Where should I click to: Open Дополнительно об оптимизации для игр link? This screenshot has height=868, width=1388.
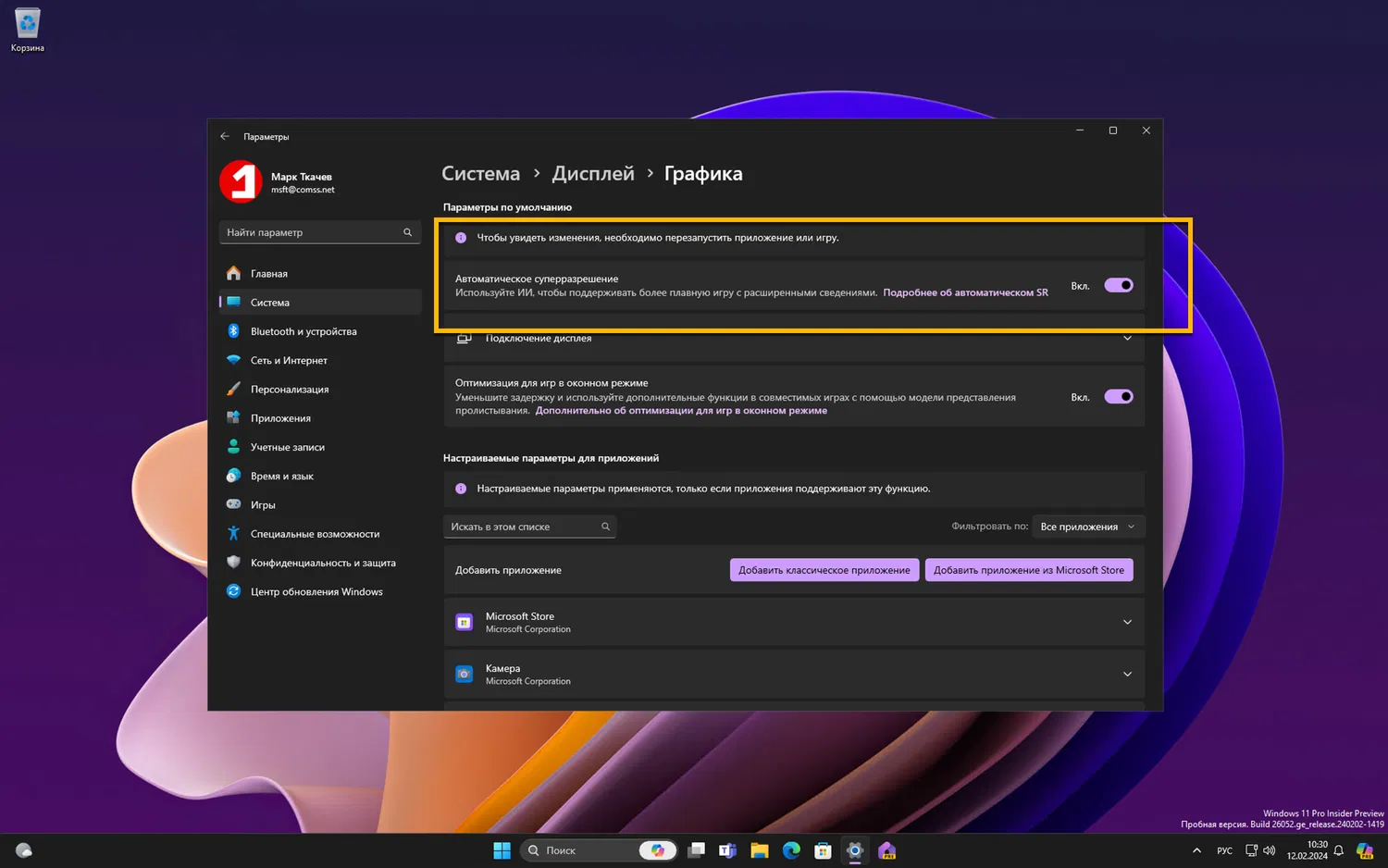pyautogui.click(x=681, y=411)
